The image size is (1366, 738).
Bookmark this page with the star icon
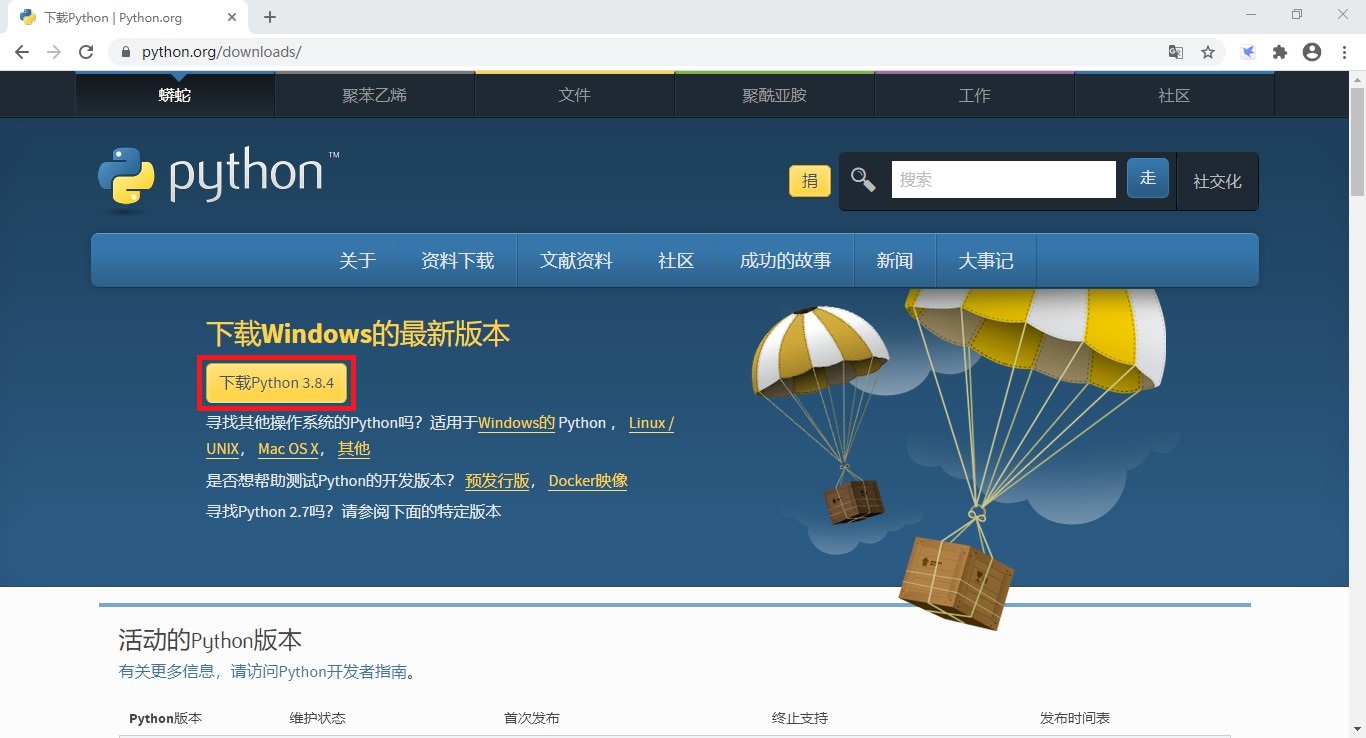pos(1208,52)
